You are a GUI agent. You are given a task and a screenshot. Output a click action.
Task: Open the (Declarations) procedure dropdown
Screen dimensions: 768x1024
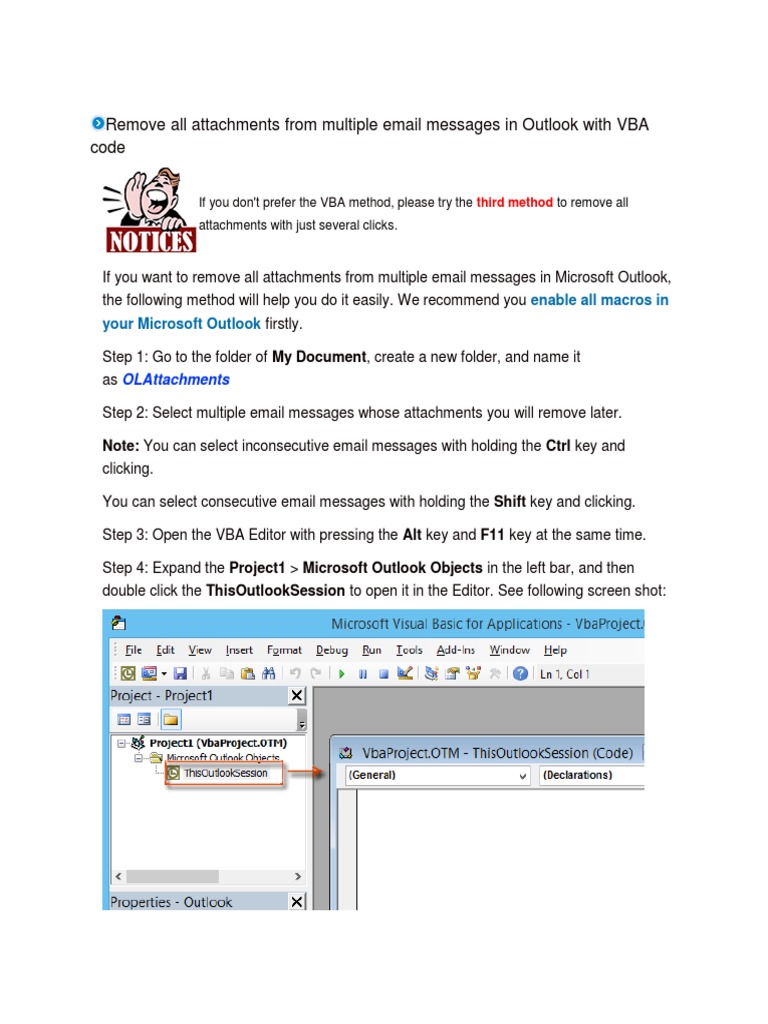[592, 775]
